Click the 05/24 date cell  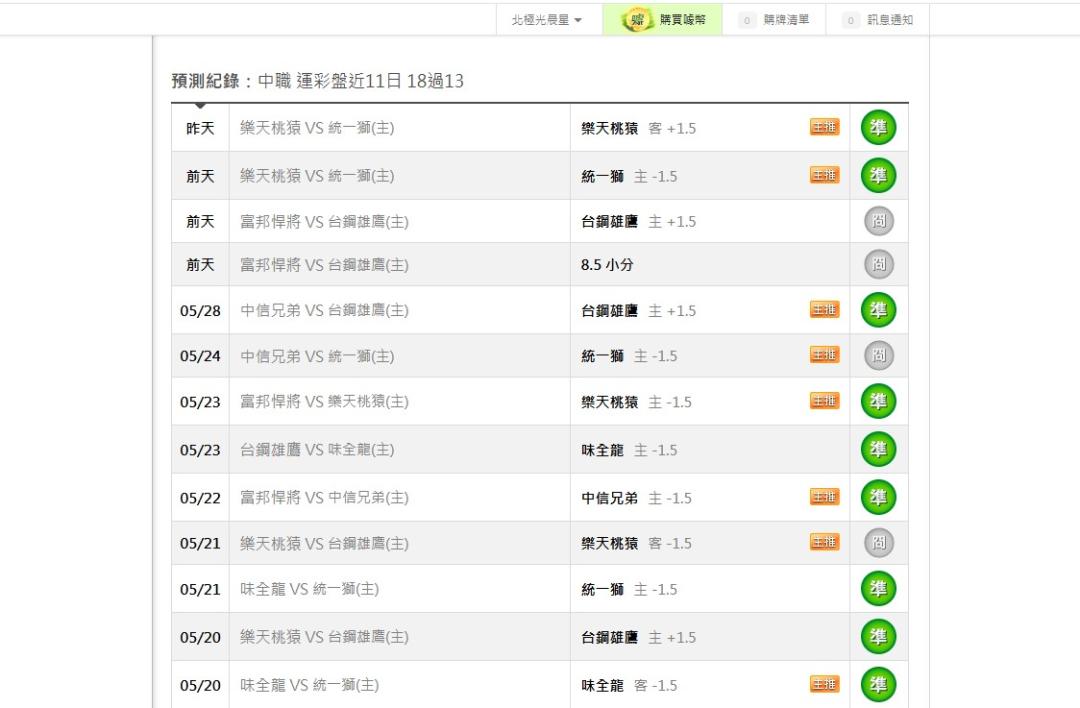(x=200, y=356)
